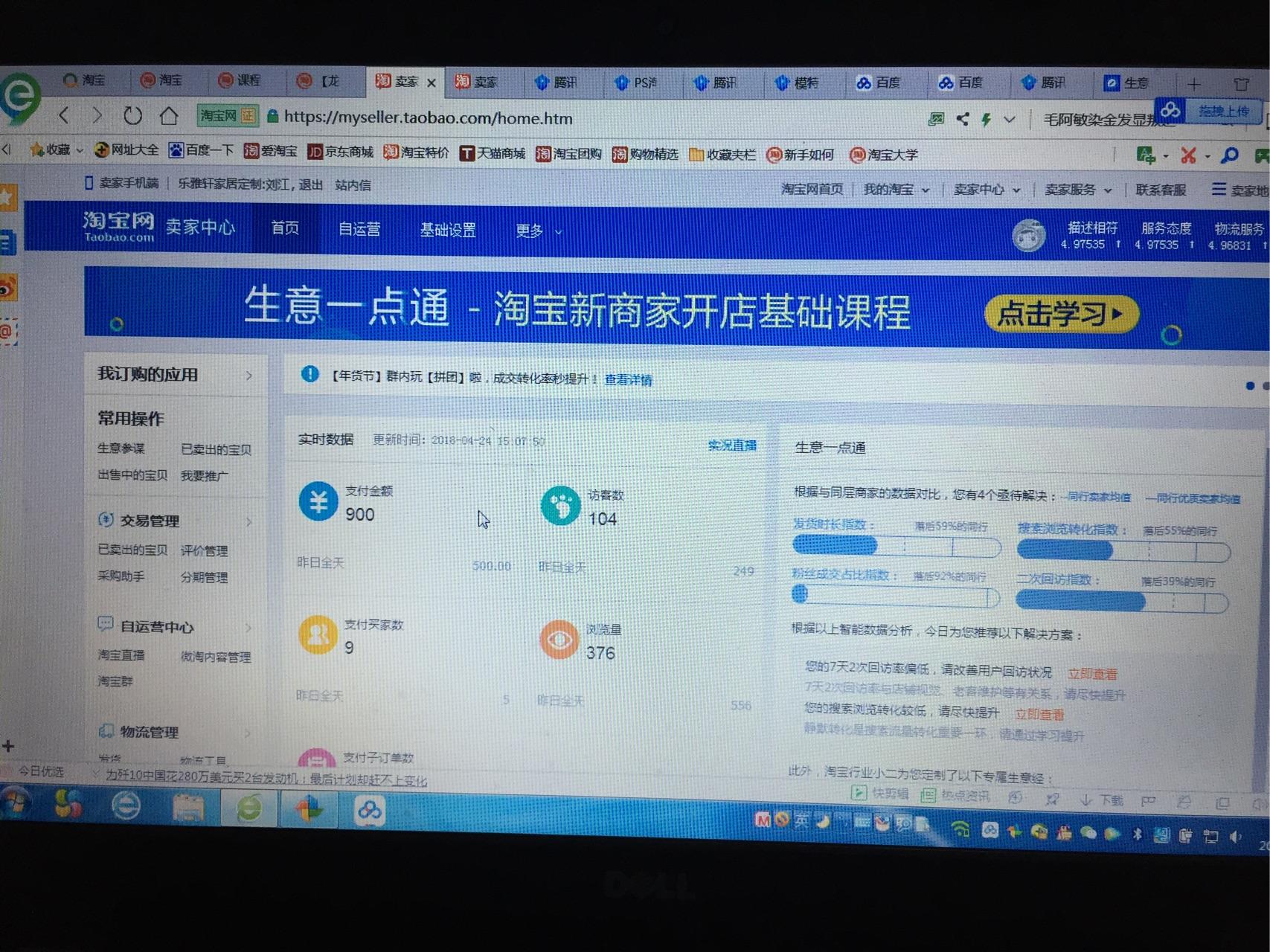
Task: Expand 我的淘宝 dropdown menu
Action: coord(896,190)
